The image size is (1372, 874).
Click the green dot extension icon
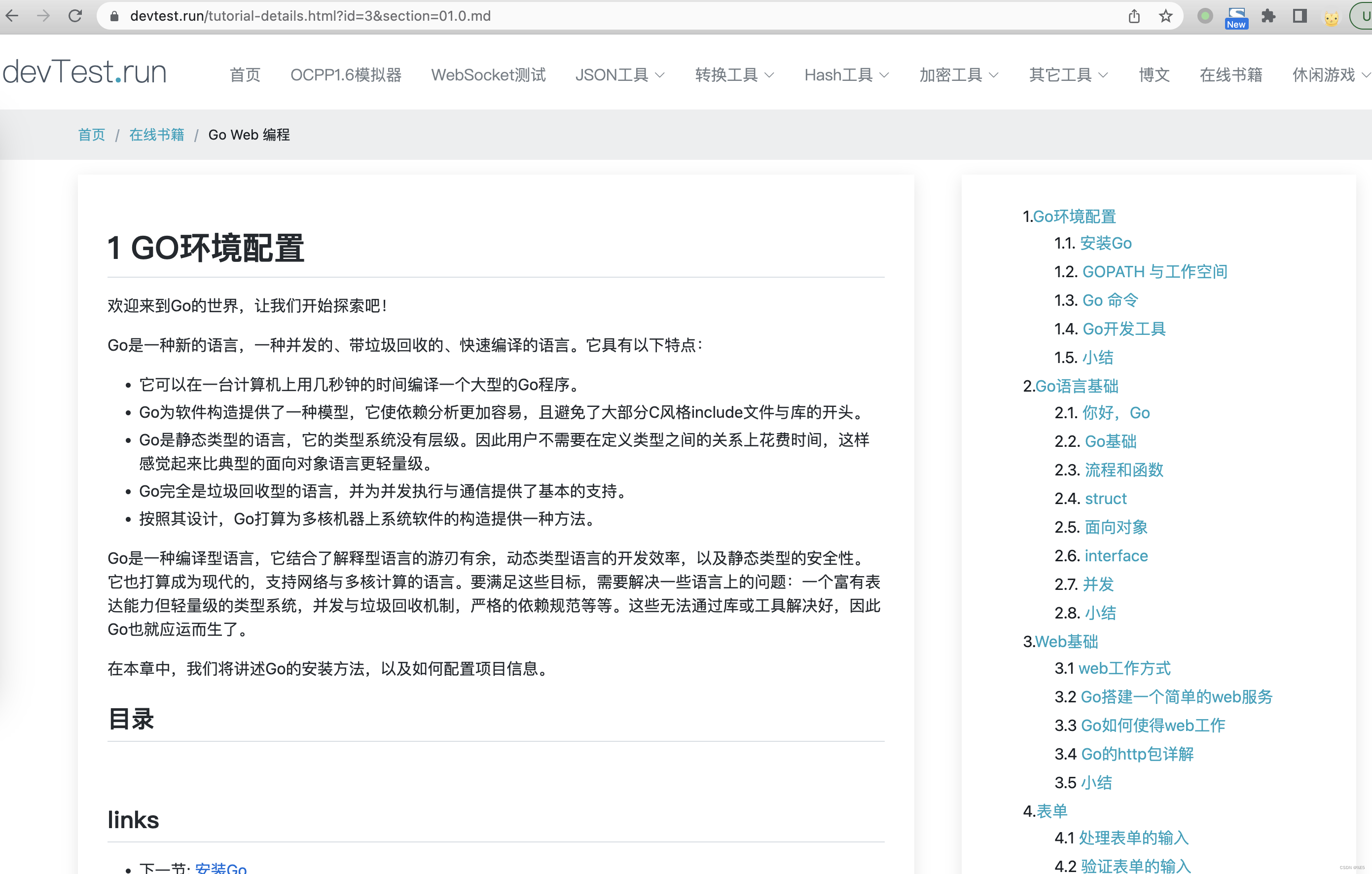click(1205, 16)
